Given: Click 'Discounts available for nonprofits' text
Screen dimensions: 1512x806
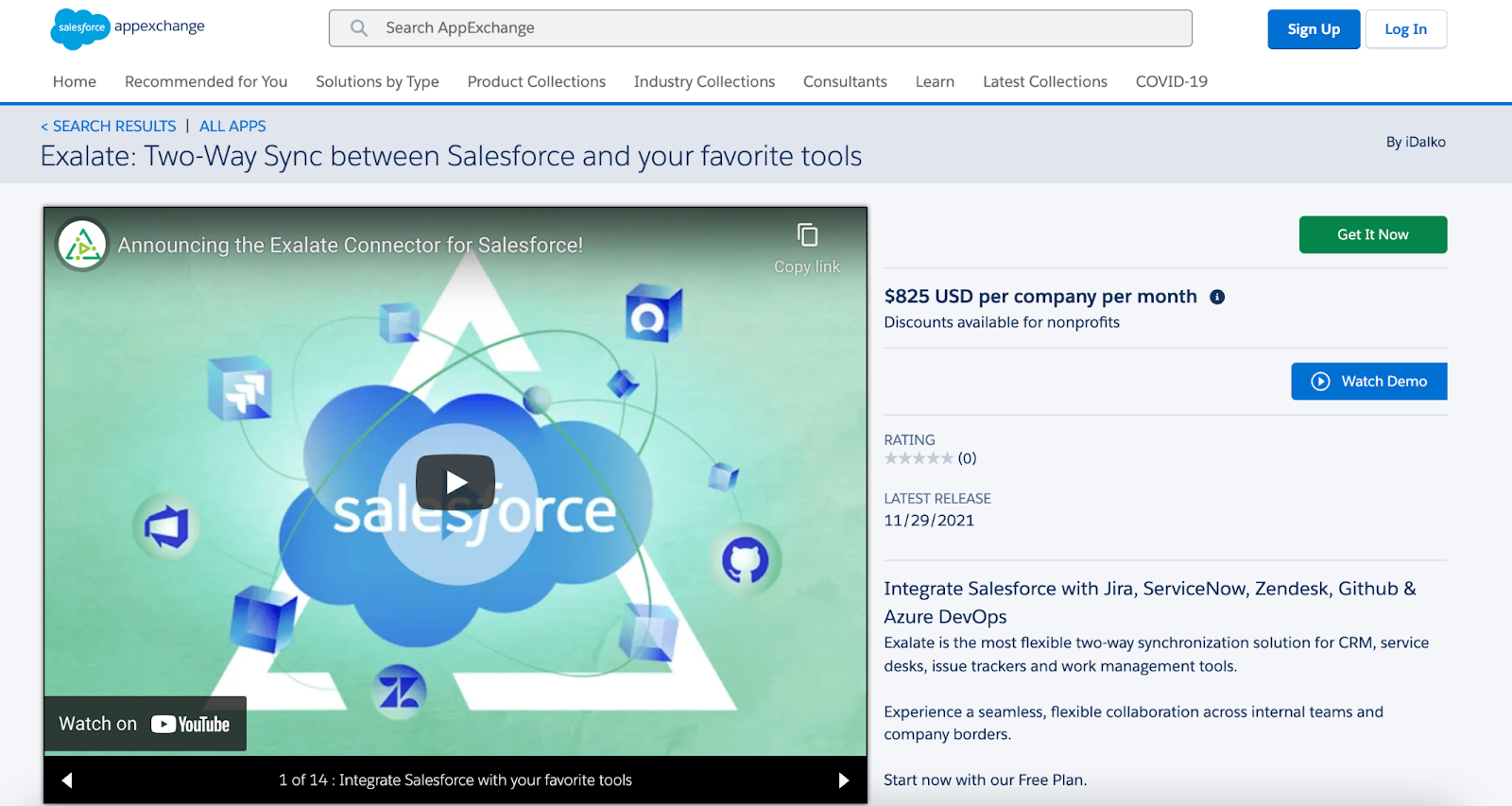Looking at the screenshot, I should tap(1002, 322).
